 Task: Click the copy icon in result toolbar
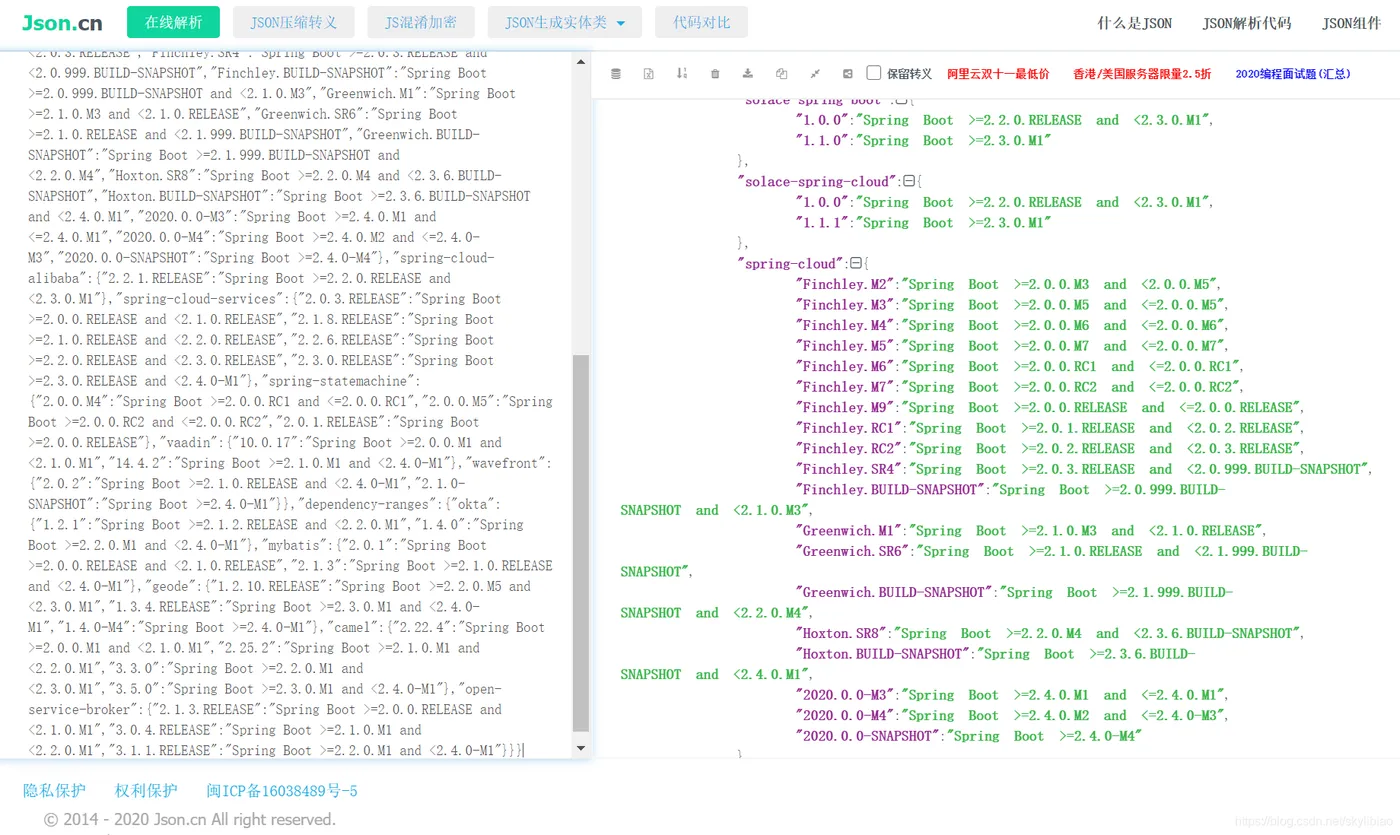pos(781,73)
